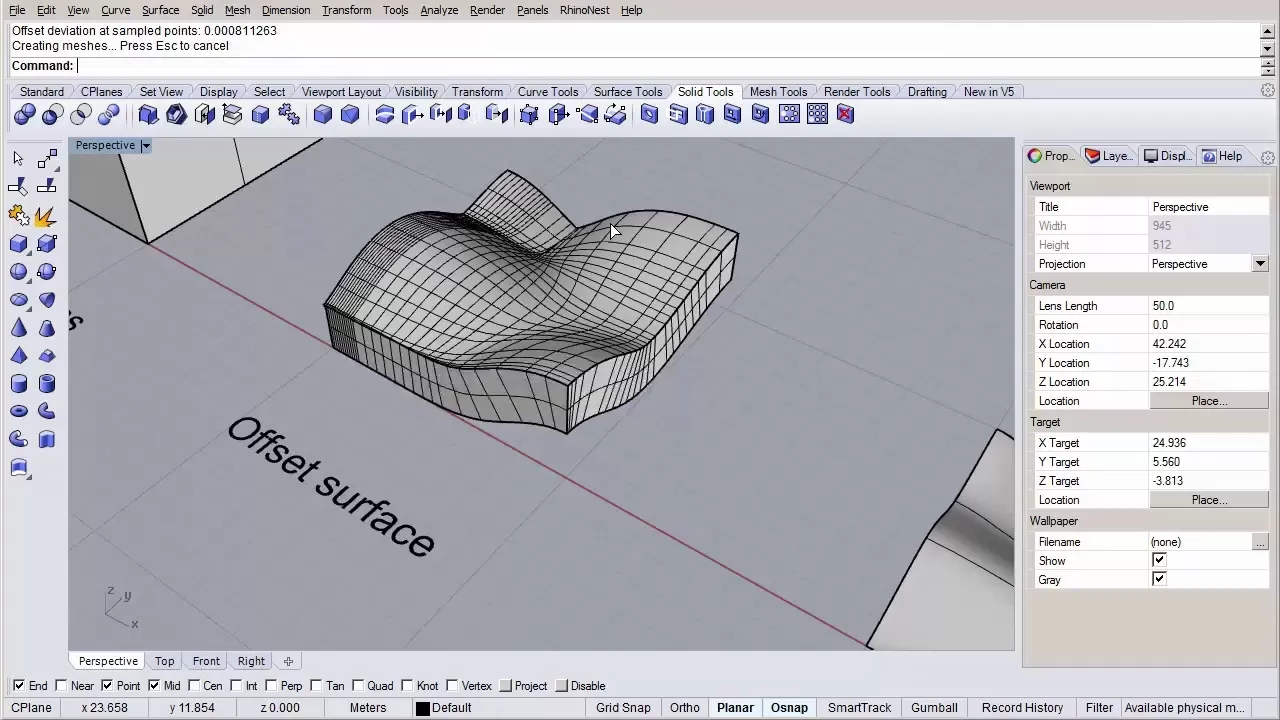Enable the Near osnap checkbox
This screenshot has height=720, width=1280.
coord(61,686)
